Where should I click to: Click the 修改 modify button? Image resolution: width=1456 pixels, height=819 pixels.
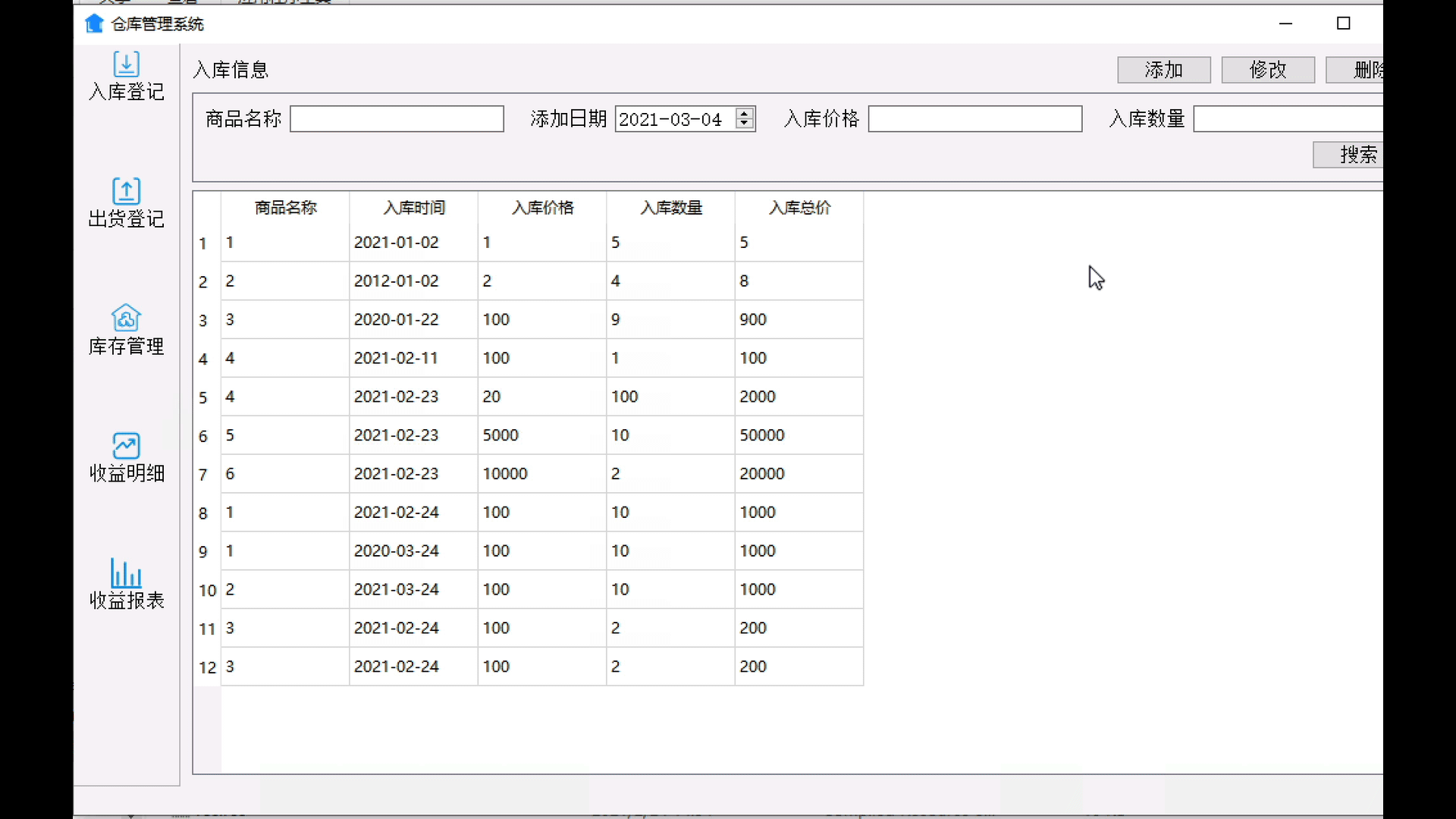coord(1267,70)
